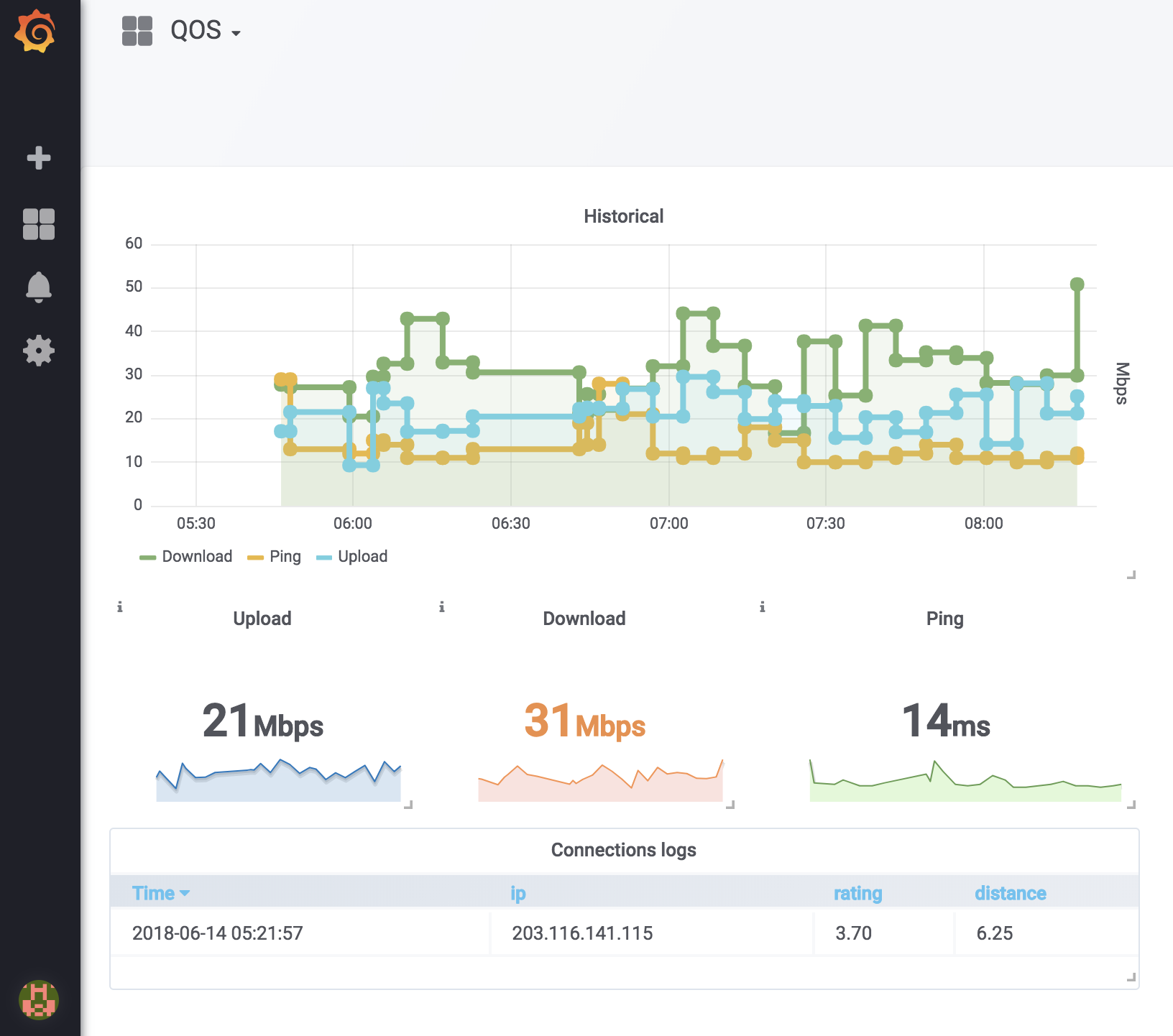Open the Create plus menu
Viewport: 1173px width, 1036px height.
pos(39,158)
